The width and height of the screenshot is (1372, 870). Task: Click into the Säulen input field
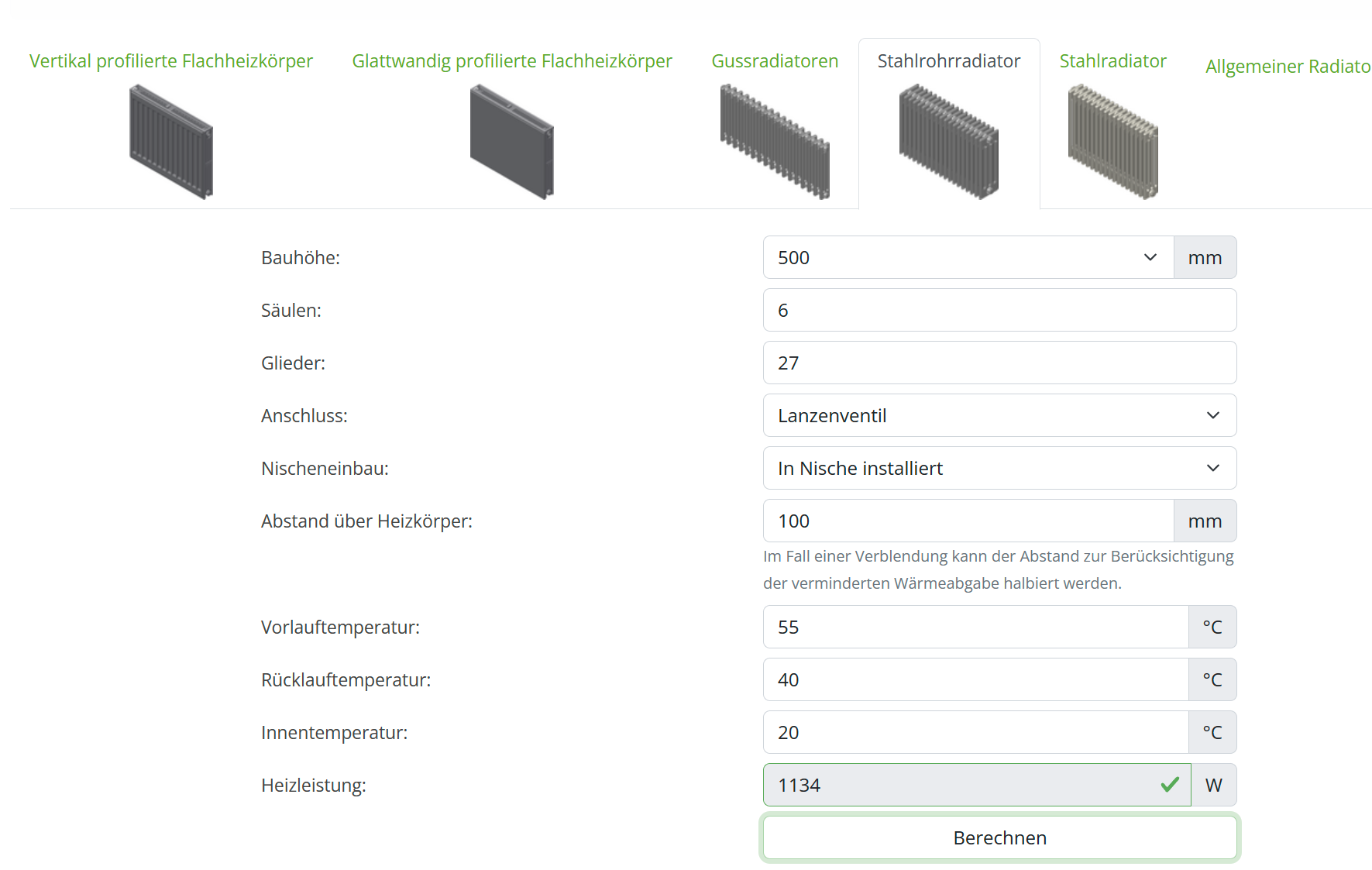click(x=999, y=310)
